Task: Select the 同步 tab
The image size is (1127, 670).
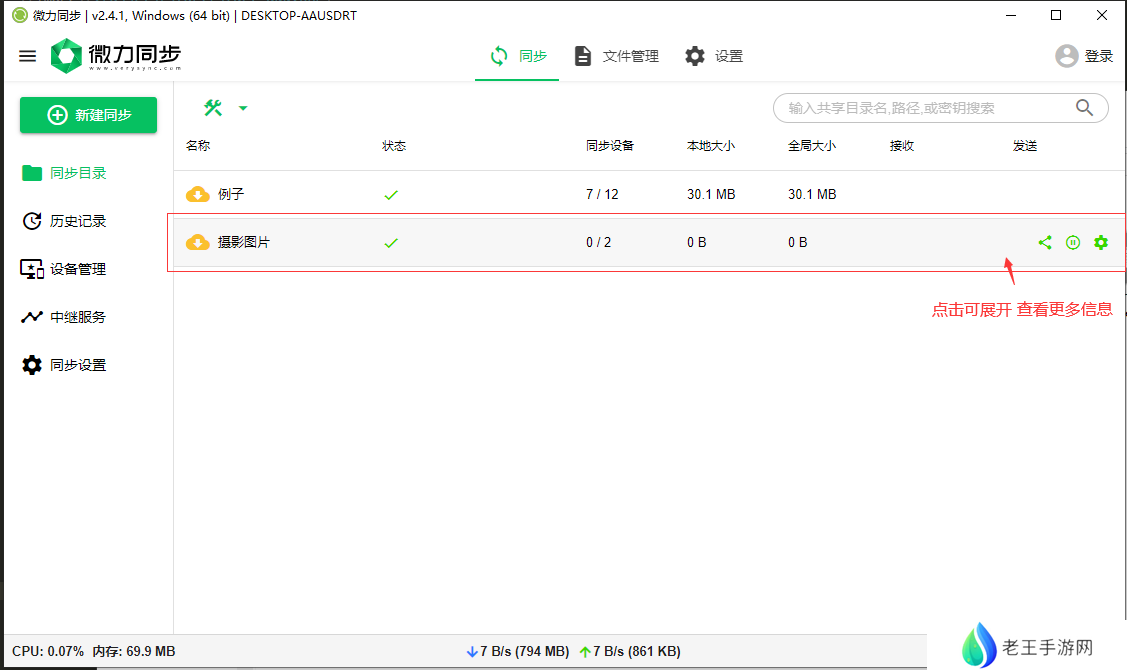Action: pyautogui.click(x=518, y=56)
